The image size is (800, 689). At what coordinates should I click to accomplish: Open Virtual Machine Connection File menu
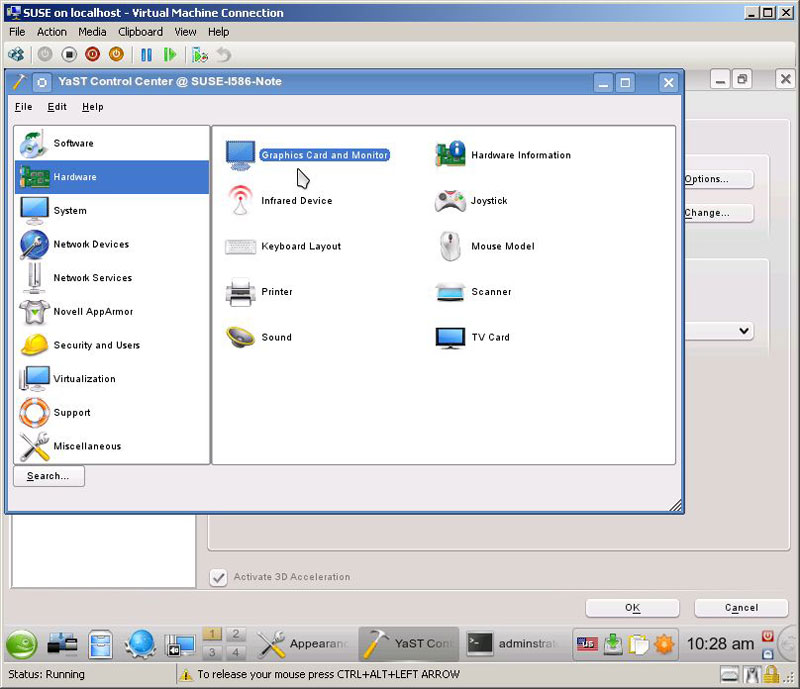click(17, 32)
